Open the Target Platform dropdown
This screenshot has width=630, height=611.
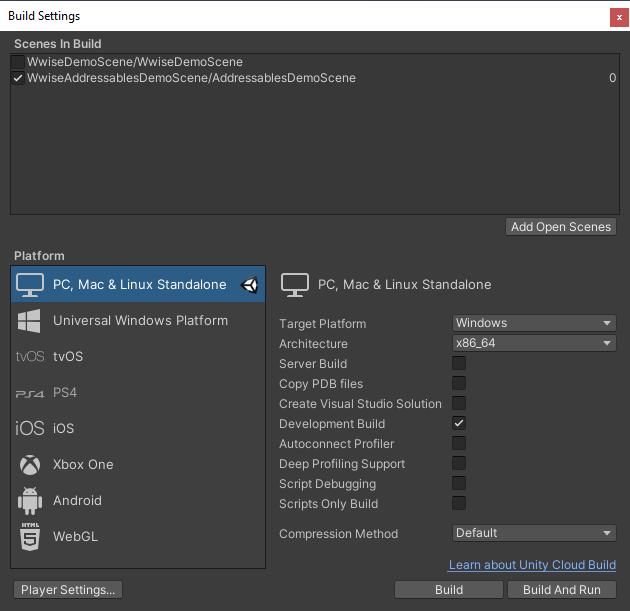534,323
